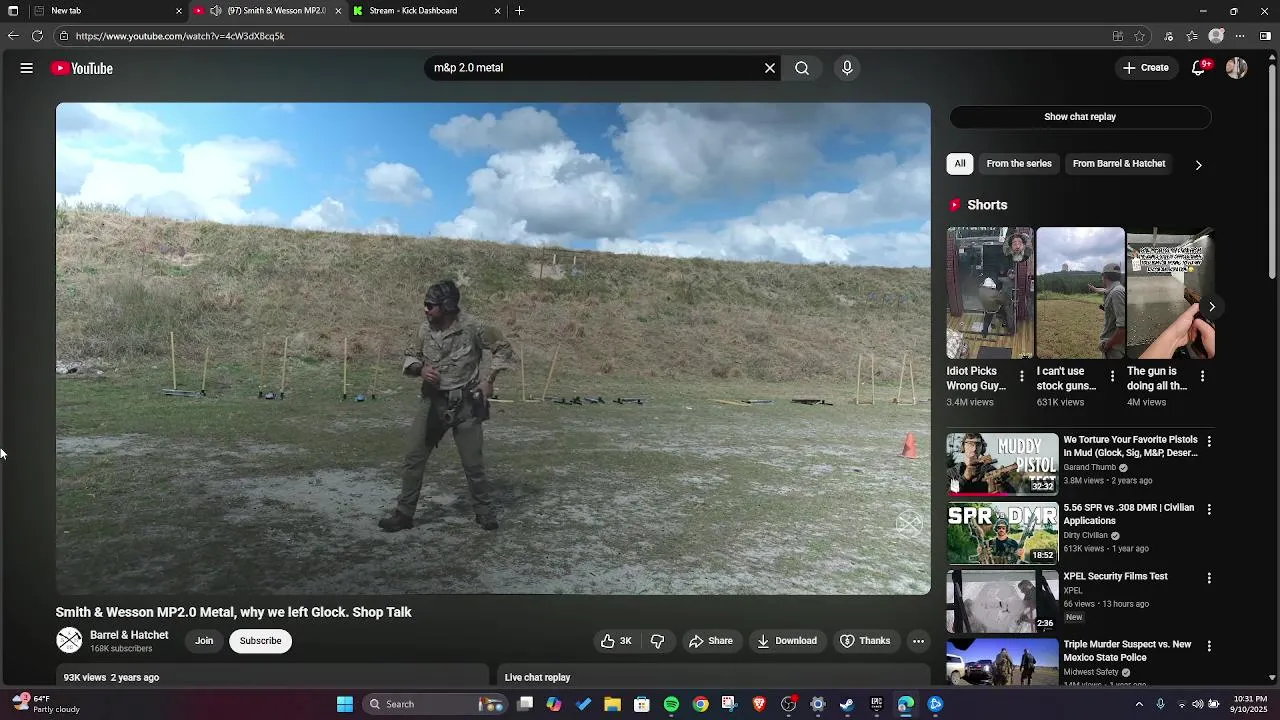Like the video with thumbs up
This screenshot has width=1280, height=720.
[x=617, y=641]
